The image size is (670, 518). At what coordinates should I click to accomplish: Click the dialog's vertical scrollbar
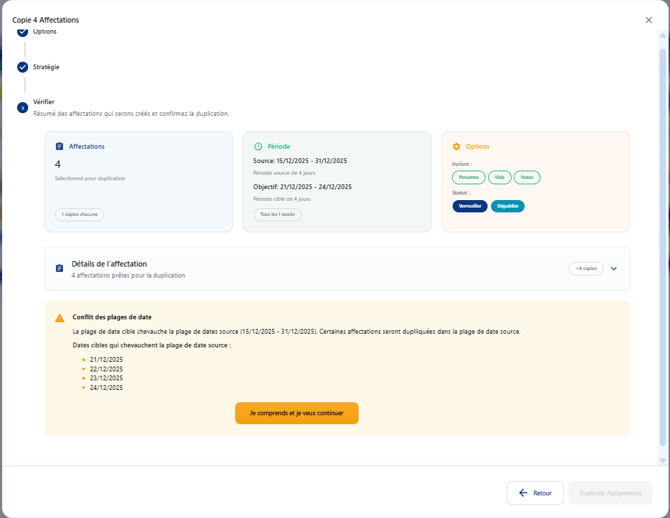click(x=662, y=240)
